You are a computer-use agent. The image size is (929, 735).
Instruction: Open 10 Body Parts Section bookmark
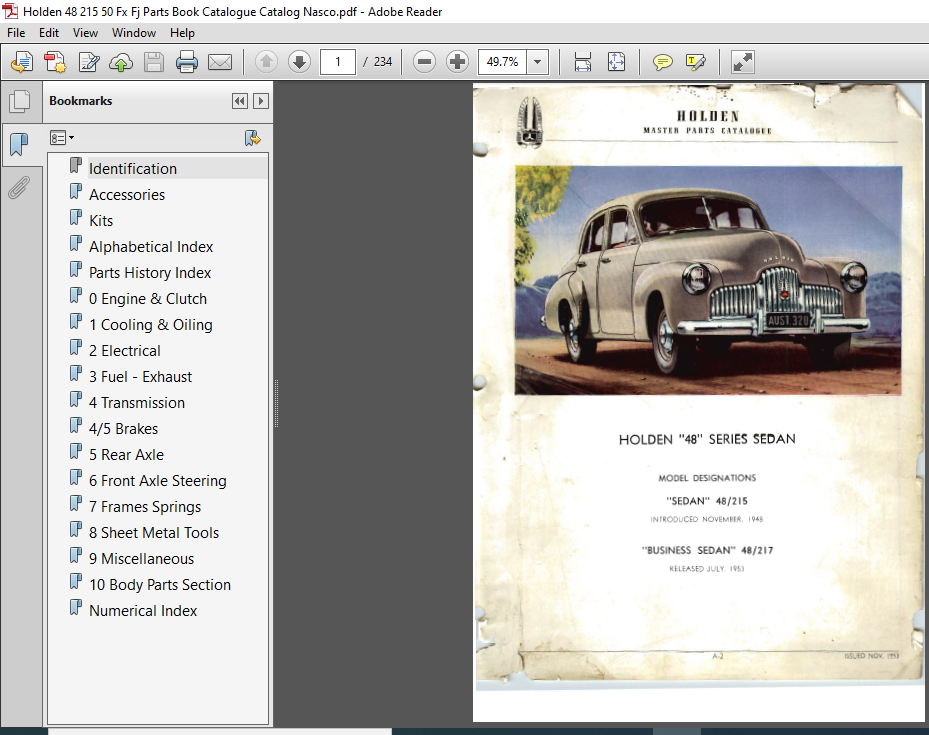(x=160, y=586)
